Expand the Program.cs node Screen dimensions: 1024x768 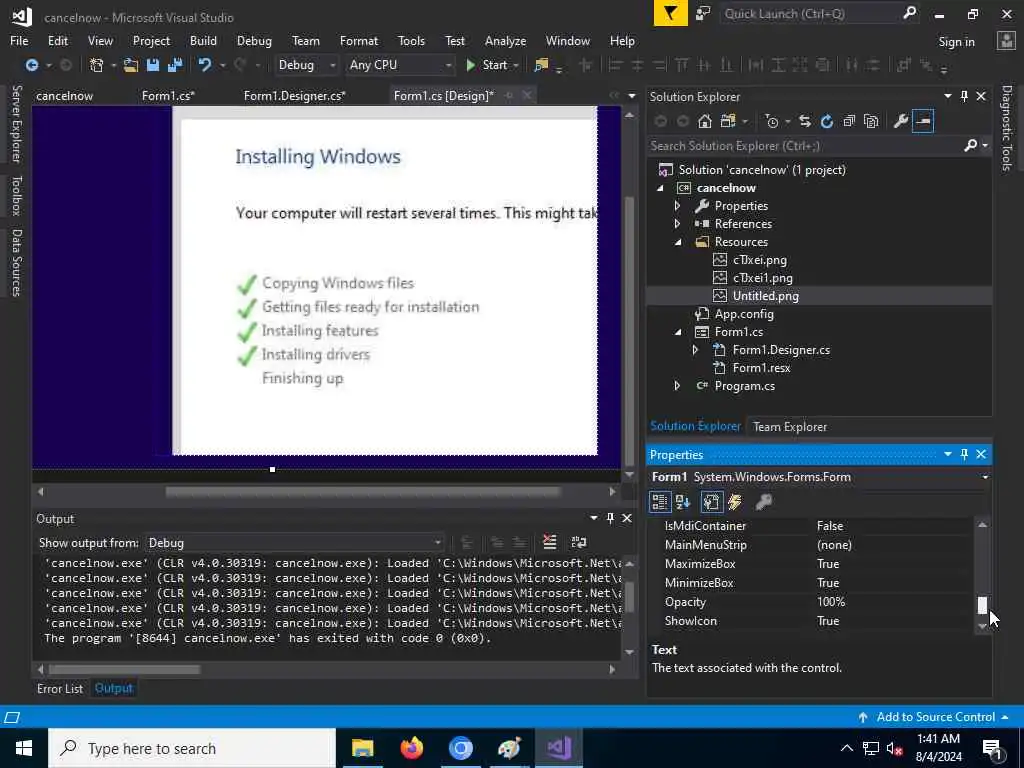point(678,386)
